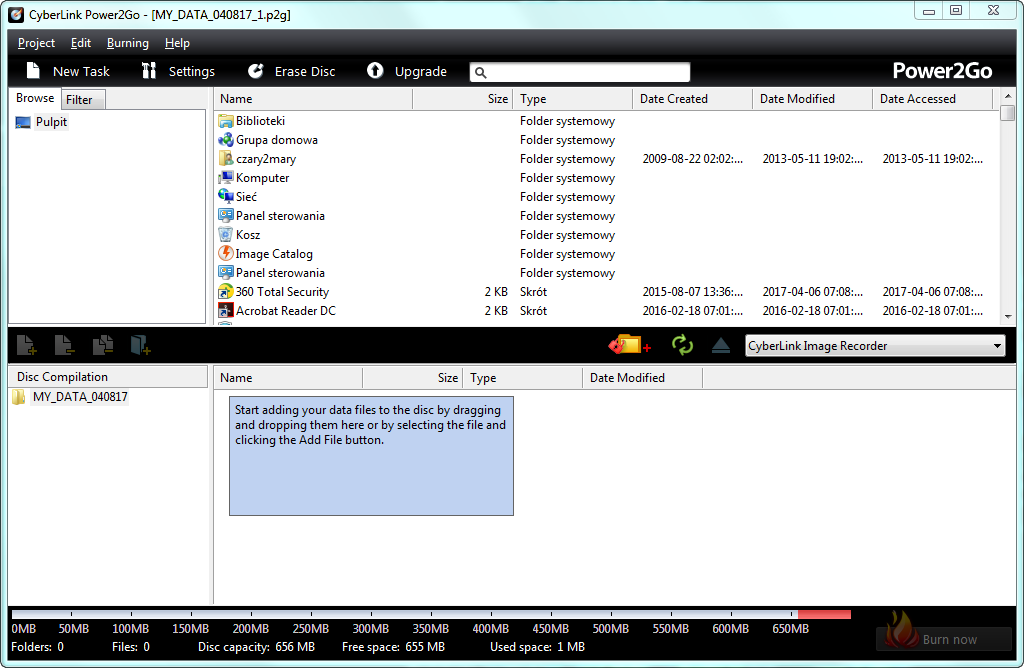1024x668 pixels.
Task: Click the remove file icon
Action: click(64, 345)
